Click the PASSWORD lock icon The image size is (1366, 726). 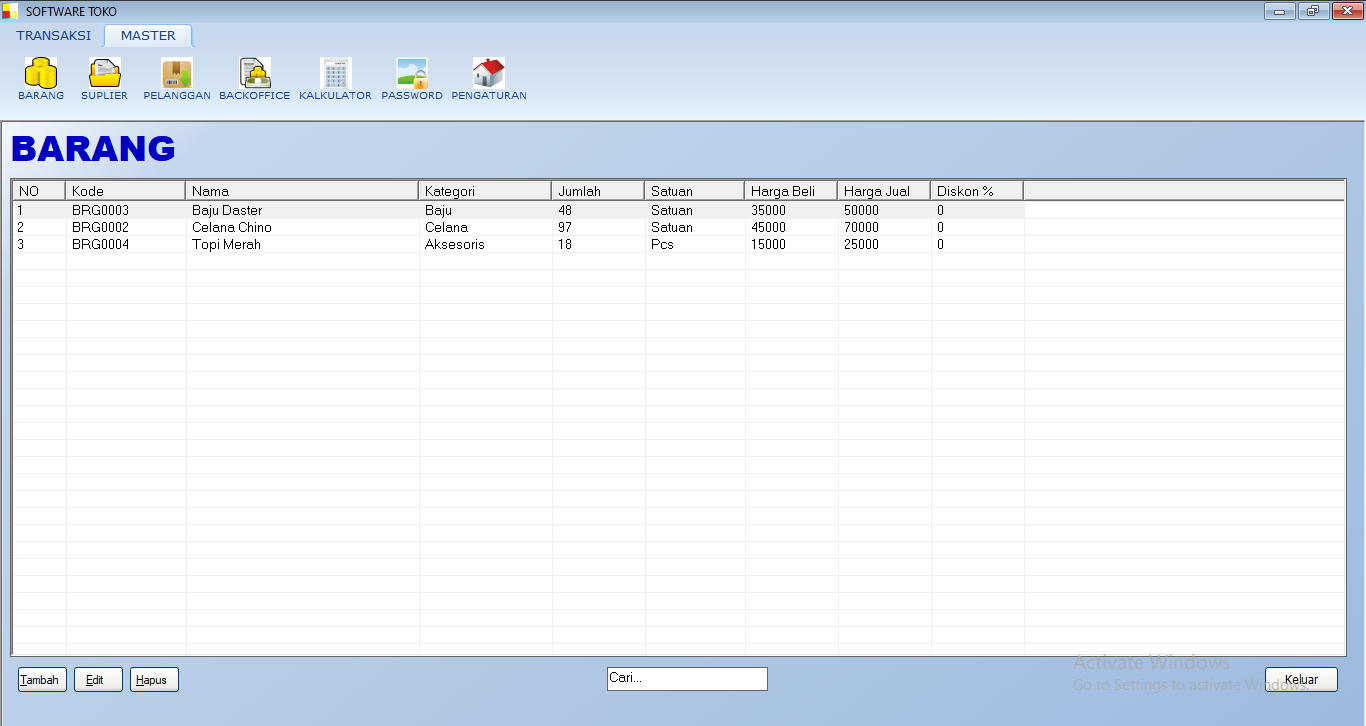[412, 74]
